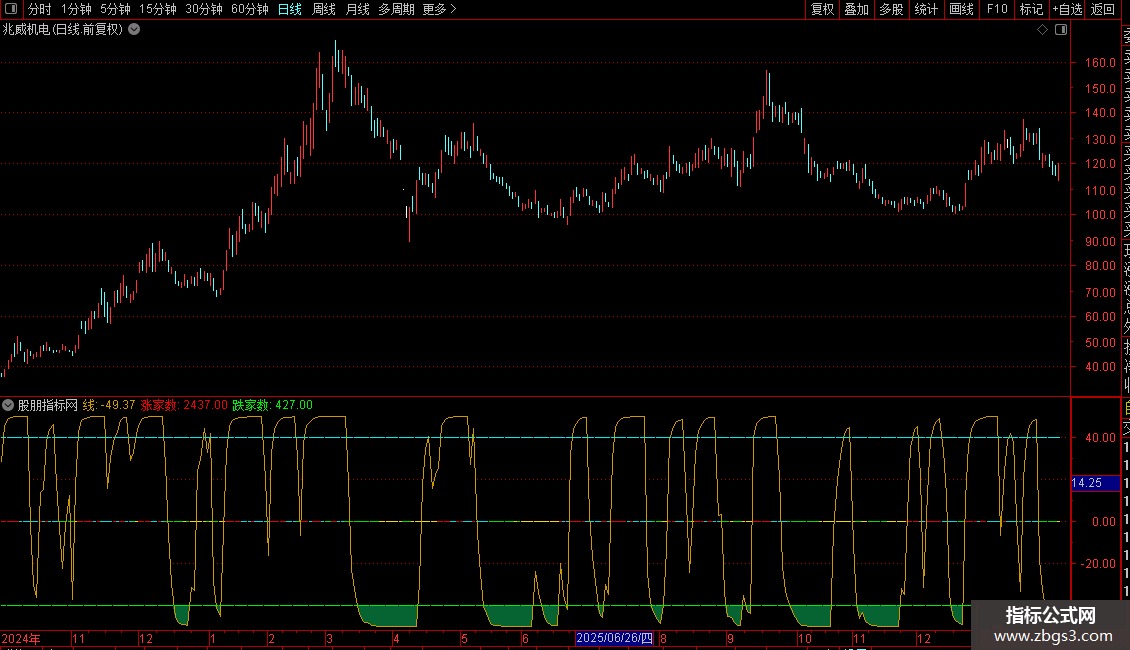This screenshot has height=650, width=1130.
Task: Toggle 多股 multi-stock view
Action: (891, 9)
